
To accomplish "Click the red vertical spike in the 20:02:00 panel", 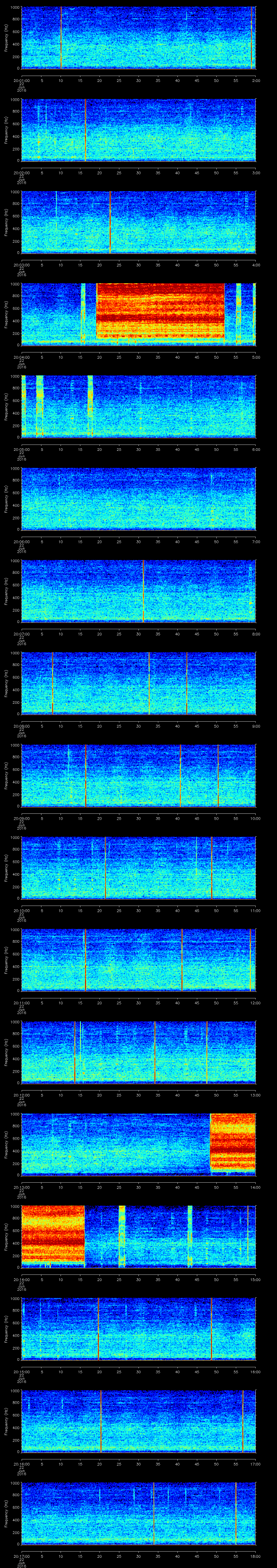I will tap(85, 130).
